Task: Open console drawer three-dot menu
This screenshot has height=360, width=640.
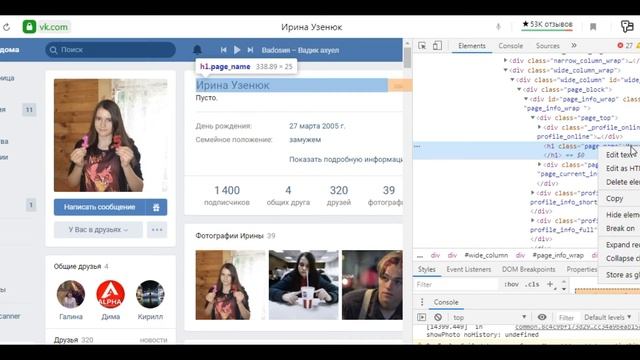Action: pos(422,302)
